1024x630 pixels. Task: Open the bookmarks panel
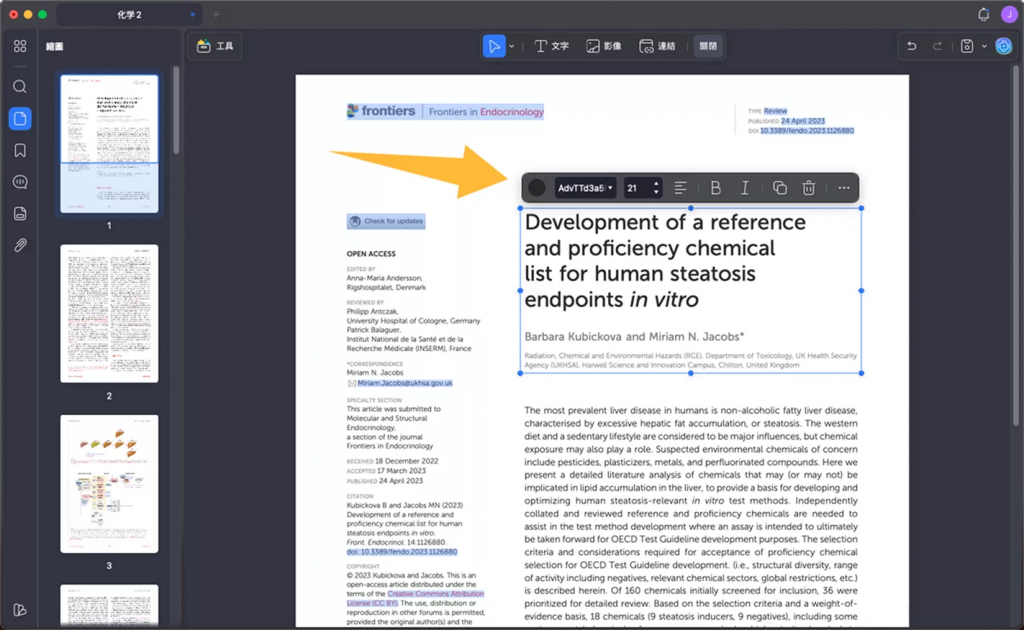pyautogui.click(x=20, y=150)
